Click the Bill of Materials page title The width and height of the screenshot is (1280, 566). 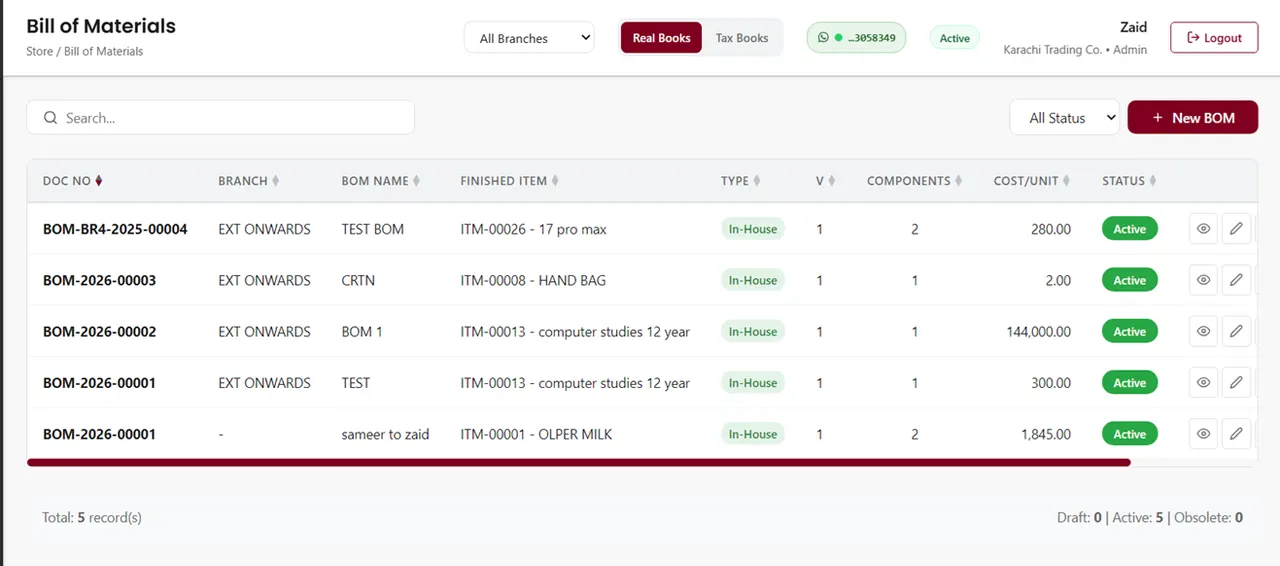click(101, 26)
